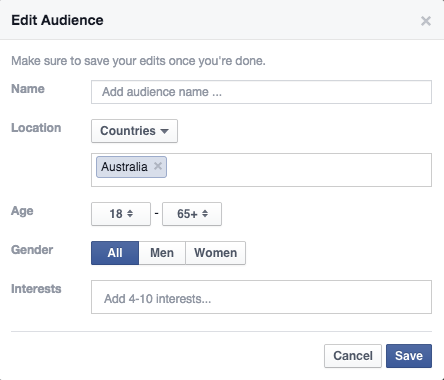Click the Gender field label
Viewport: 444px width, 380px height.
pyautogui.click(x=32, y=250)
